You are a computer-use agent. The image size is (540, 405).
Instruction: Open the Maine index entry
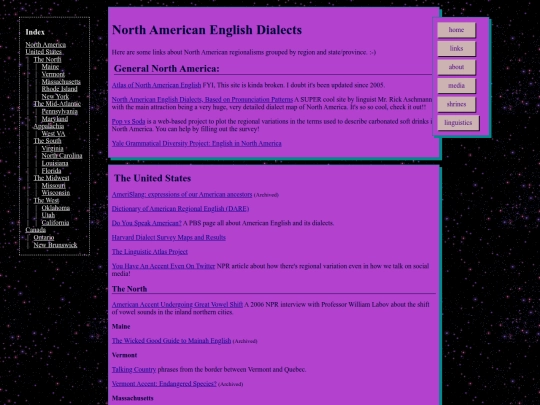click(50, 67)
